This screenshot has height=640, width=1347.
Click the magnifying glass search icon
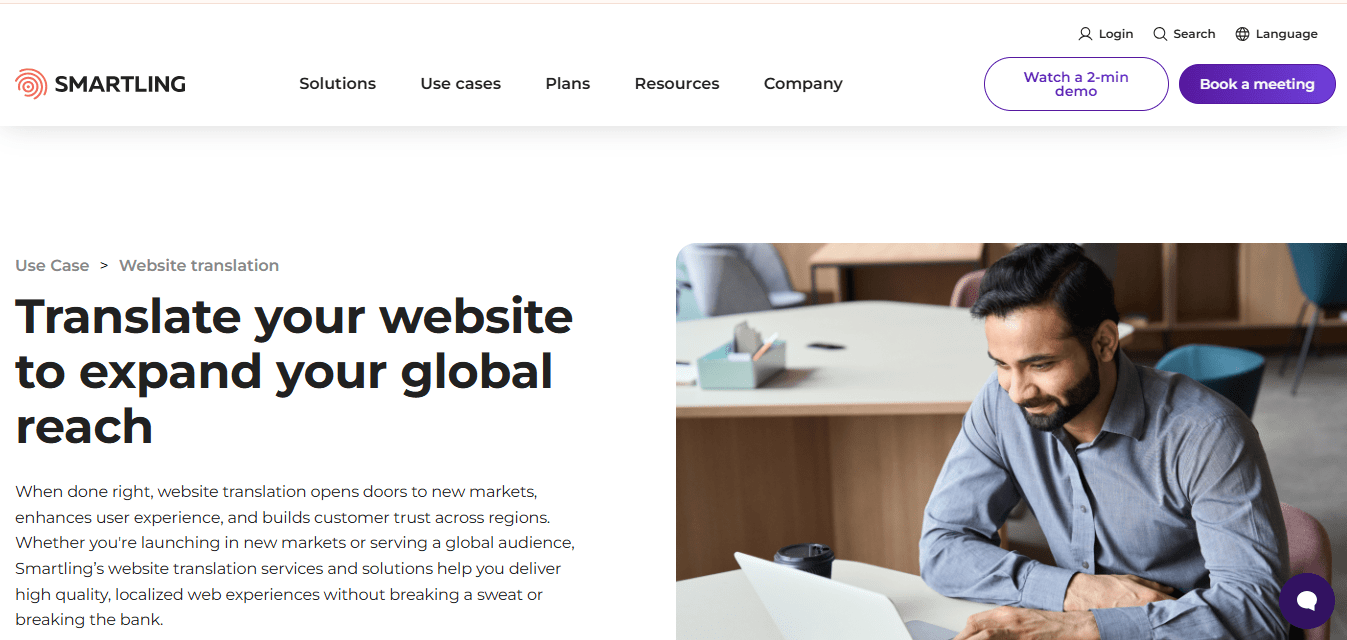click(1160, 34)
